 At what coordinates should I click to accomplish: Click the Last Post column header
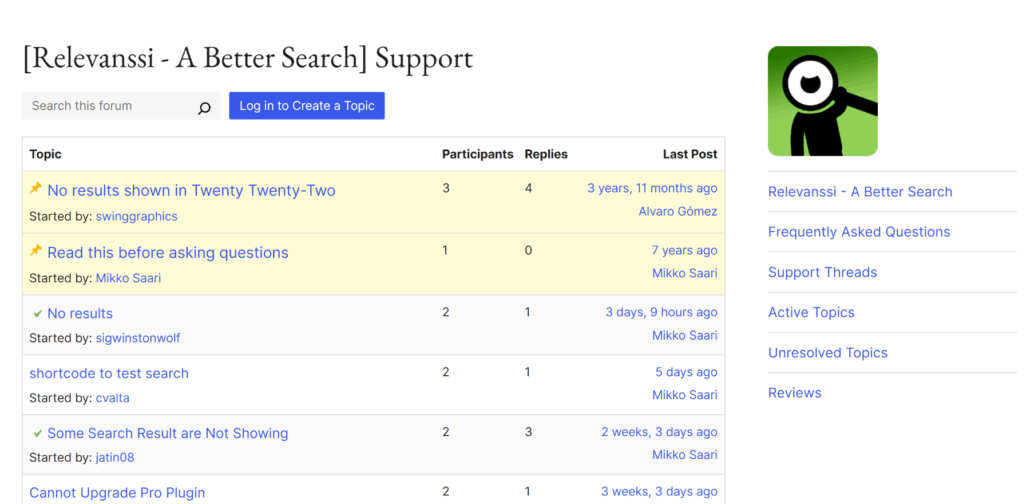coord(690,154)
